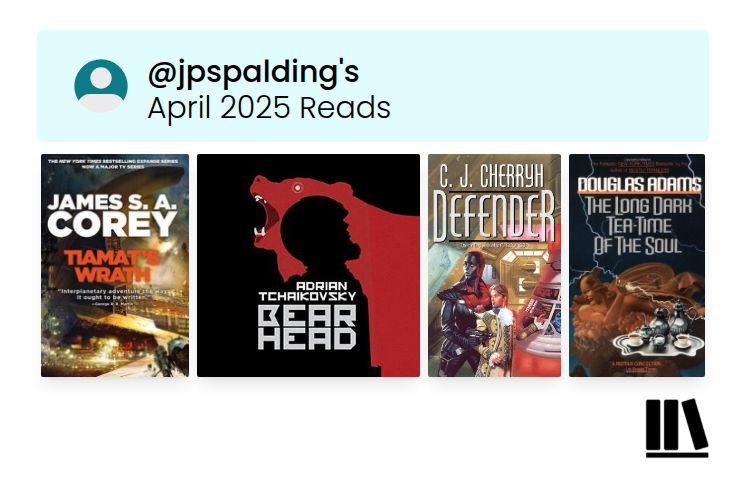The width and height of the screenshot is (746, 490).
Task: Open the DEFENDER title lettering
Action: pyautogui.click(x=494, y=216)
